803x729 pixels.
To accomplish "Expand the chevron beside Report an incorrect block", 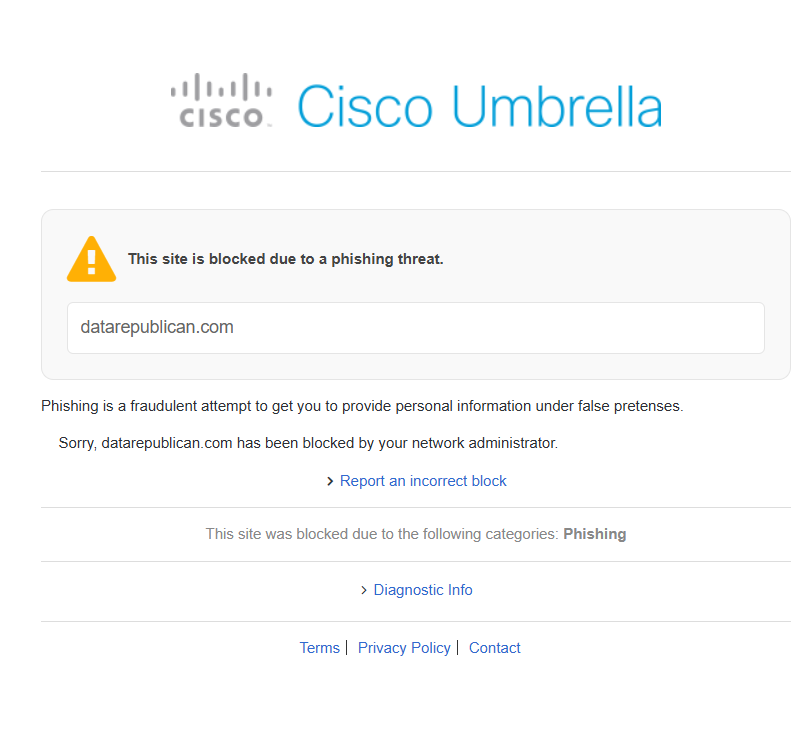I will (330, 481).
